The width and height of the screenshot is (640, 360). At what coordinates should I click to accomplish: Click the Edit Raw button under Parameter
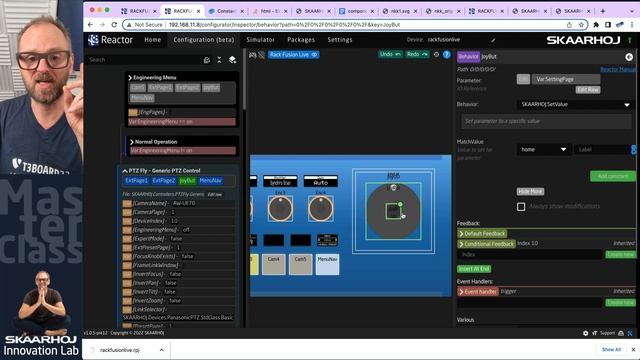pyautogui.click(x=588, y=90)
